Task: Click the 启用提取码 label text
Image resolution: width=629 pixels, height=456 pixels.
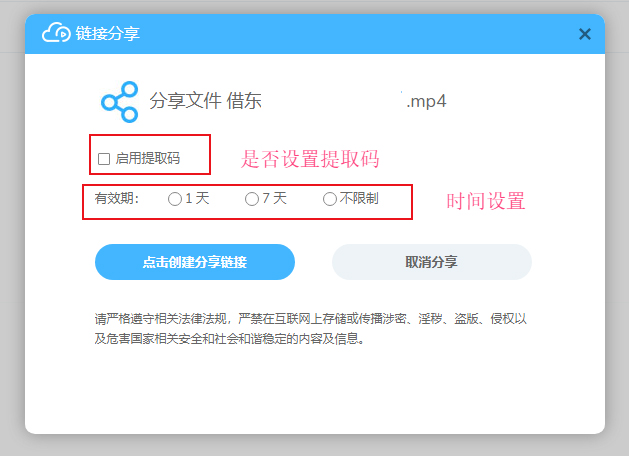Action: [x=148, y=158]
